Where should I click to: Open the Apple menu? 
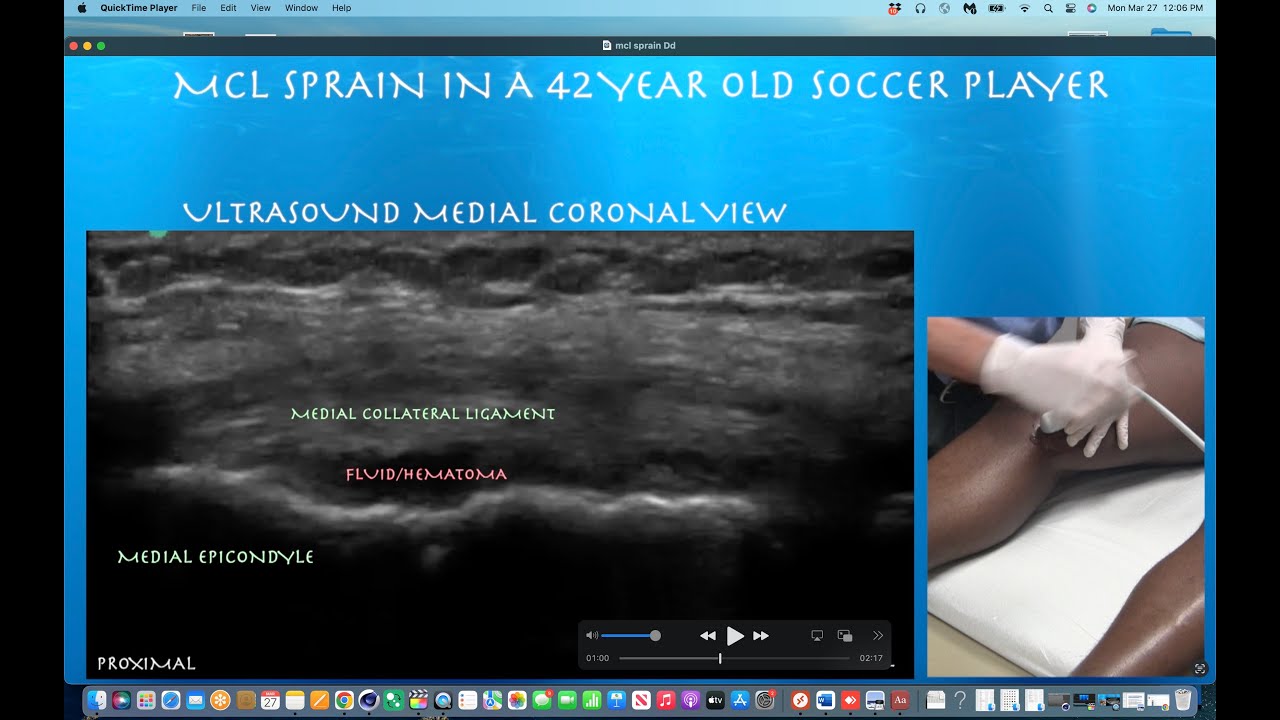[x=82, y=8]
